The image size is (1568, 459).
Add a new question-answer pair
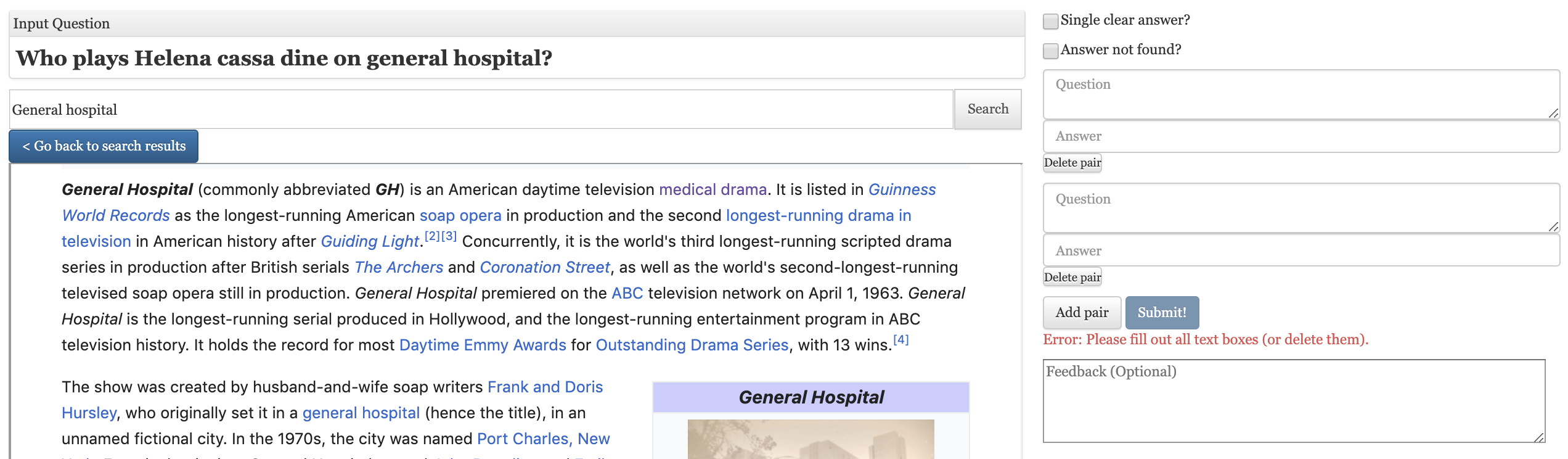pos(1082,313)
